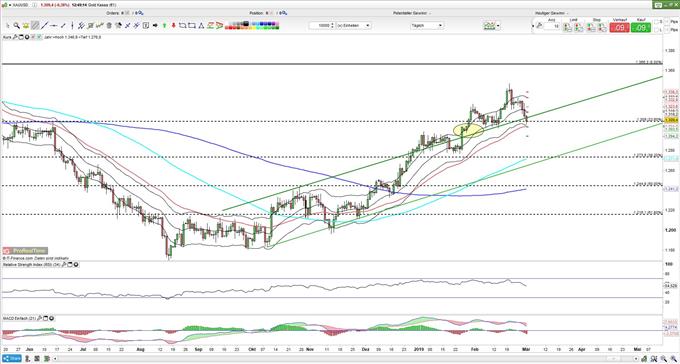Open the Einheiten units dropdown
The height and width of the screenshot is (364, 680).
353,26
